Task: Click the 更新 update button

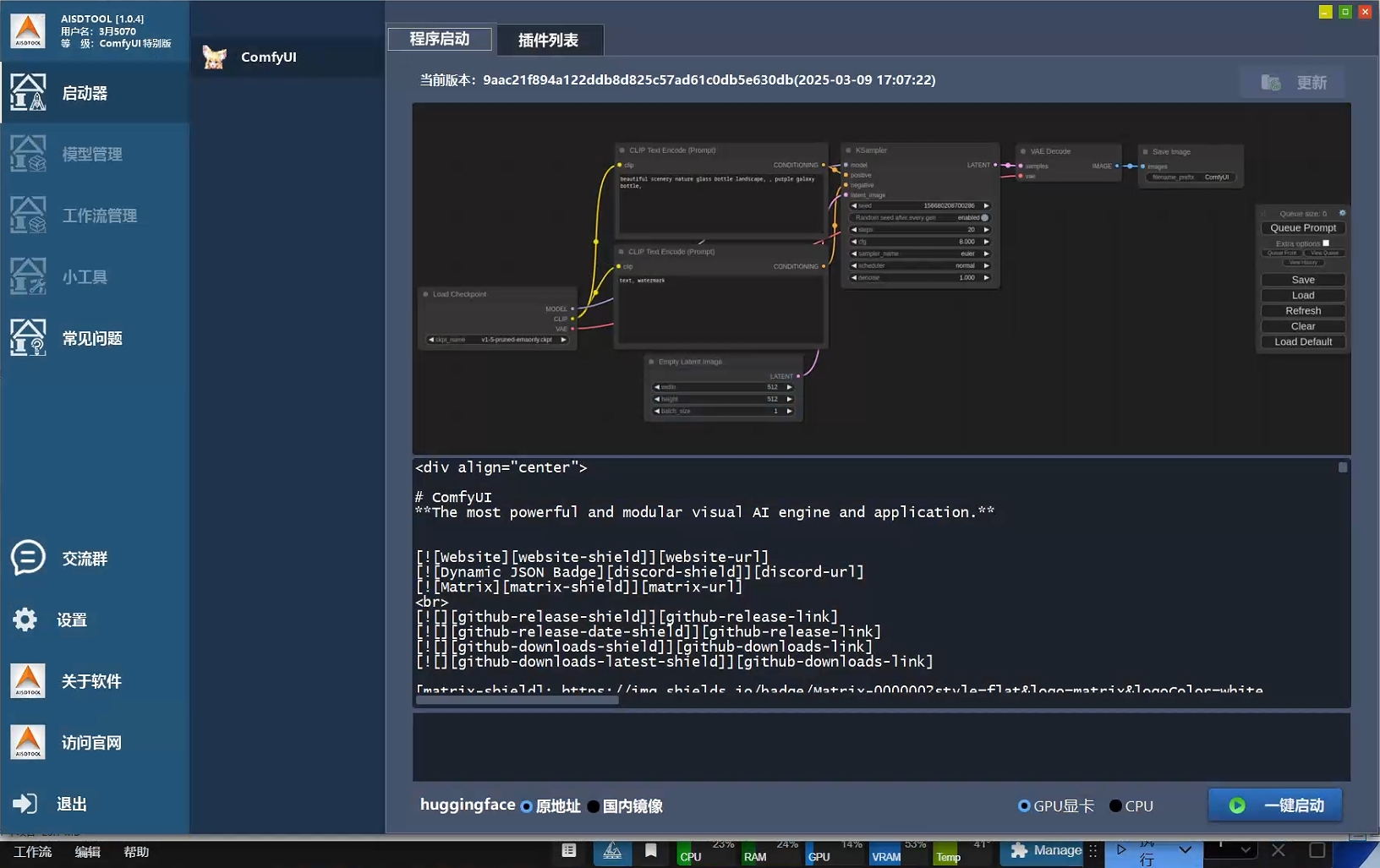Action: tap(1294, 83)
